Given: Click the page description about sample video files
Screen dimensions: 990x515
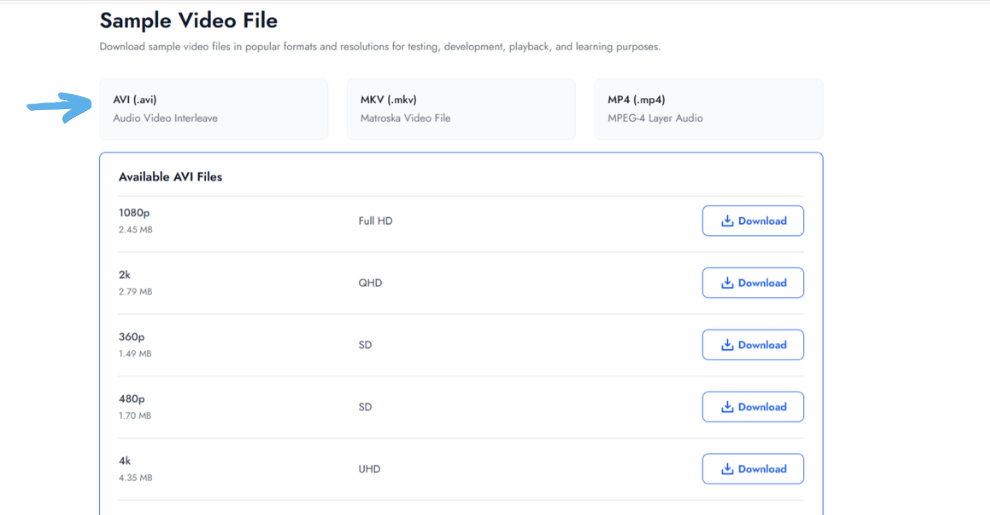Looking at the screenshot, I should (x=380, y=47).
